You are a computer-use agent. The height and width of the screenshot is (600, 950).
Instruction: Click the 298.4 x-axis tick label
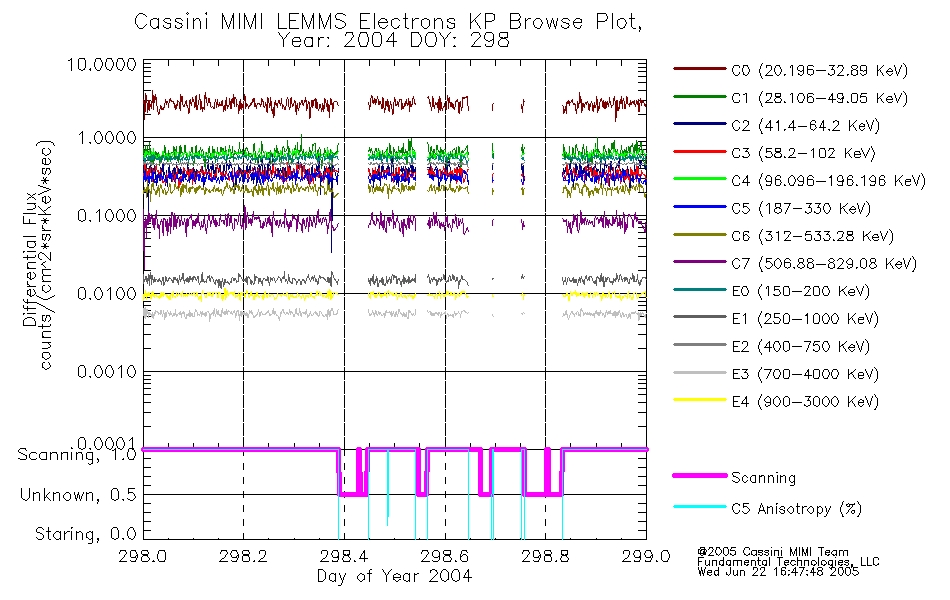[x=344, y=556]
